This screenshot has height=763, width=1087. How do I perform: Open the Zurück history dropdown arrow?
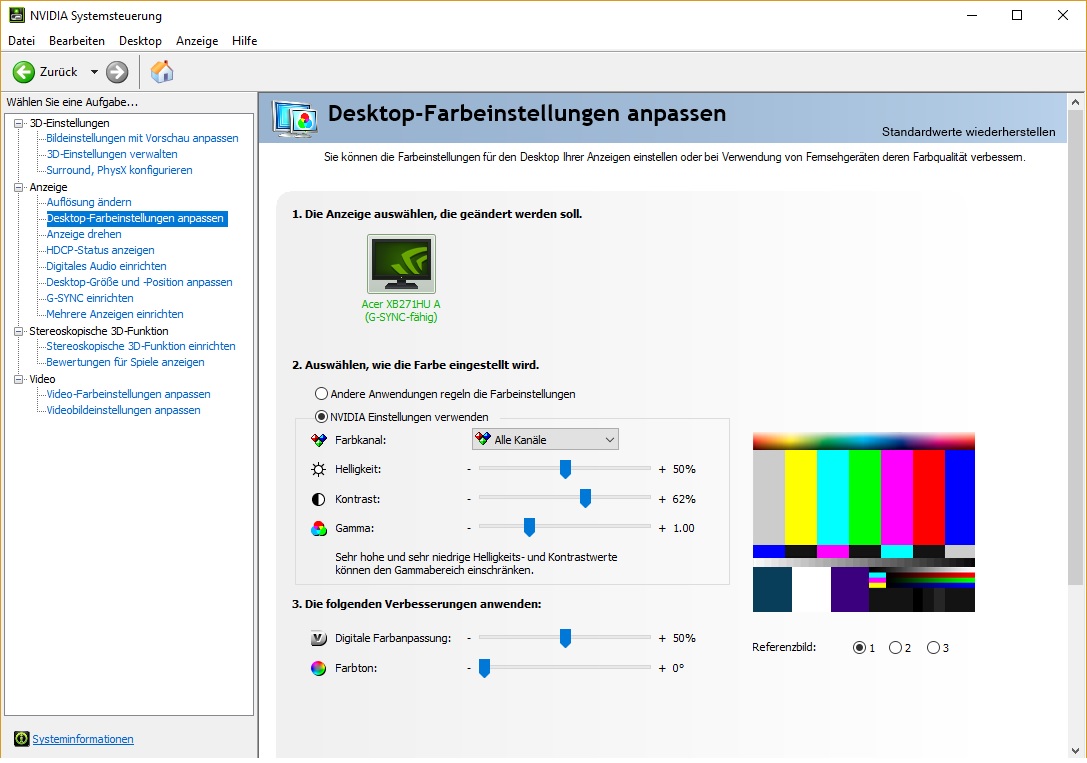pos(94,71)
